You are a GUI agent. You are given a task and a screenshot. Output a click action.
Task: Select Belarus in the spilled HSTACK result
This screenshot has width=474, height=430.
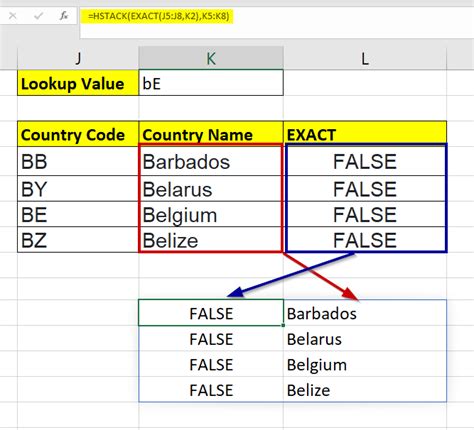[x=365, y=339]
